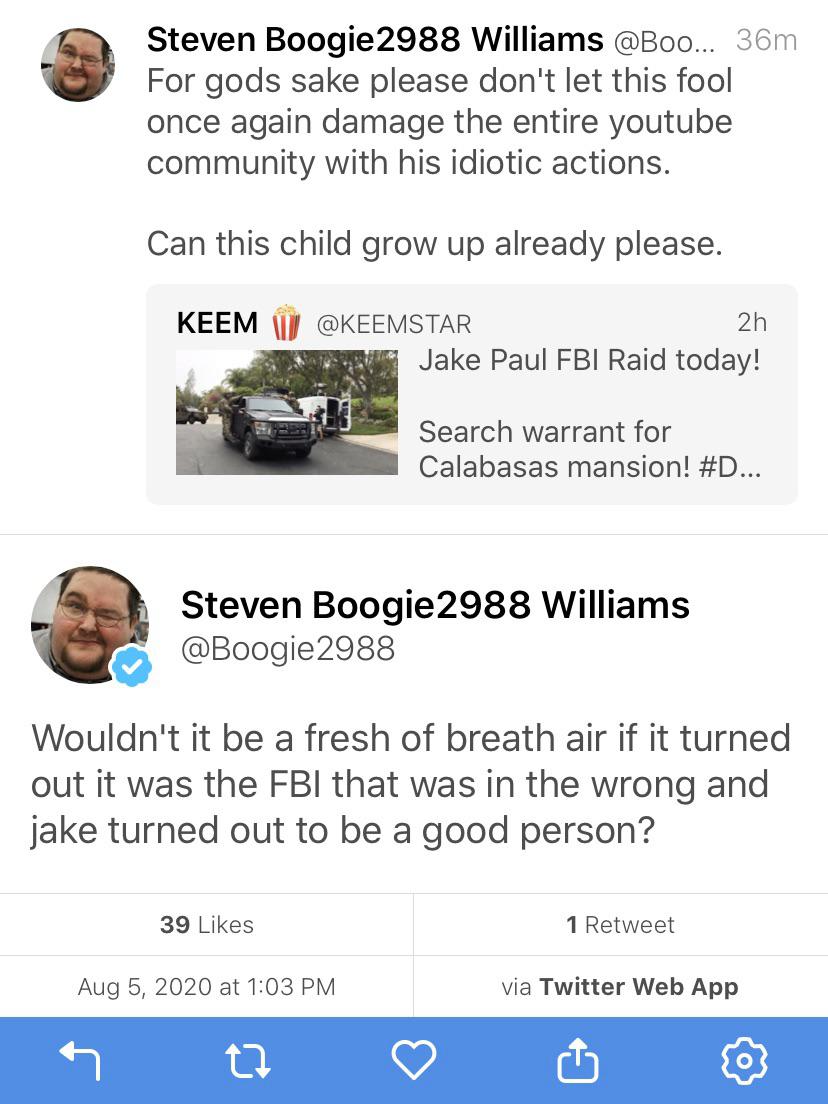
Task: Open the share sheet icon
Action: [578, 1060]
